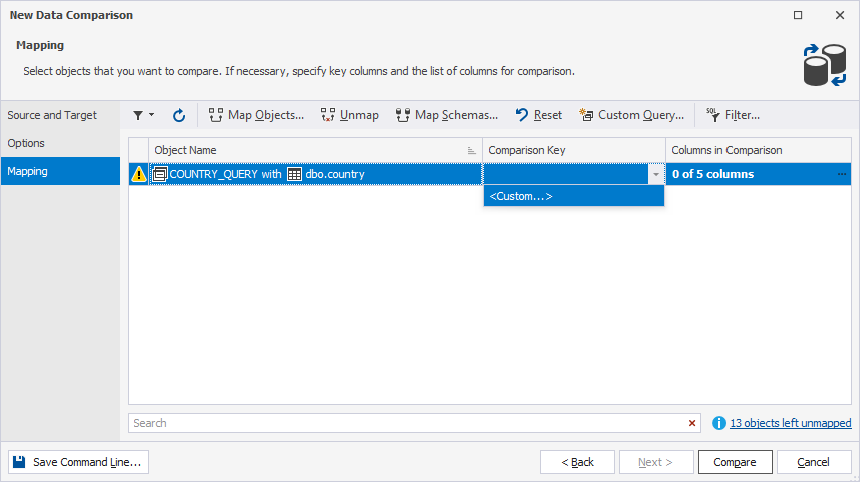Reset the mapping using the Reset button
Viewport: 860px width, 482px height.
click(538, 115)
